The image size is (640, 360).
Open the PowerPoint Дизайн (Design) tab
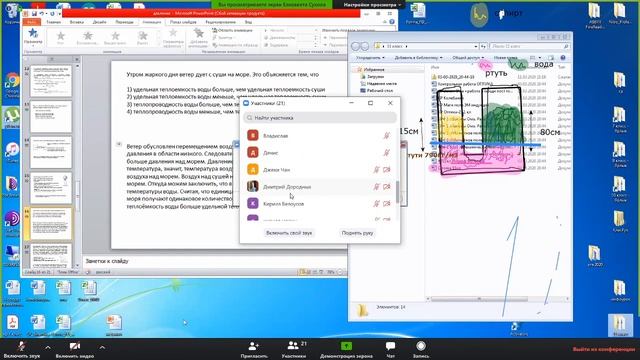99,22
